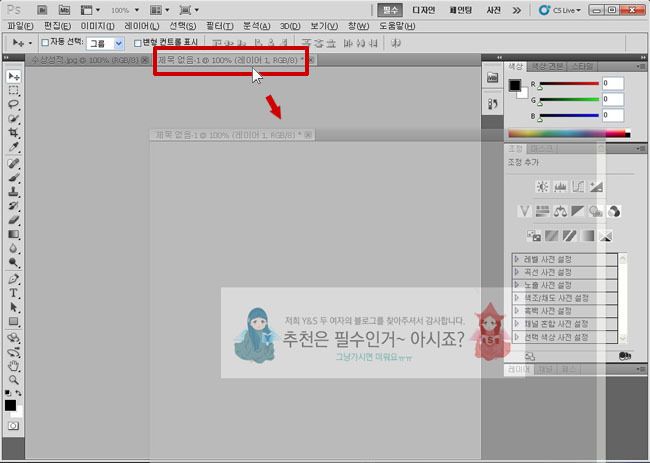Select the Spot Healing Brush tool

click(13, 163)
